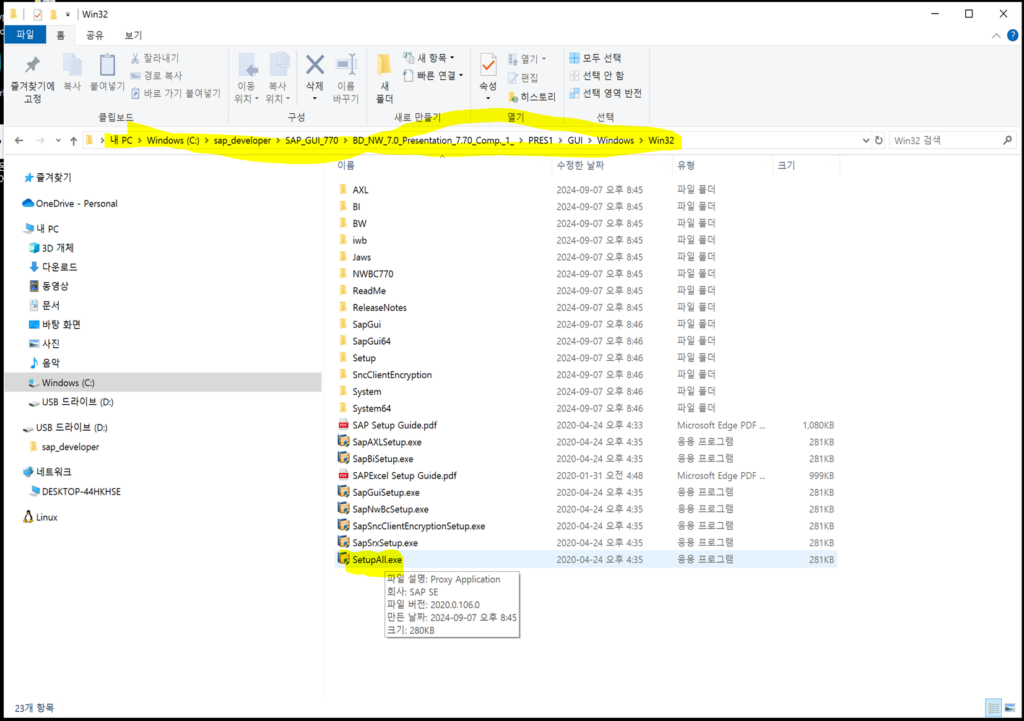Image resolution: width=1024 pixels, height=721 pixels.
Task: Open Easy access (빠른 연결) dropdown
Action: pos(433,76)
